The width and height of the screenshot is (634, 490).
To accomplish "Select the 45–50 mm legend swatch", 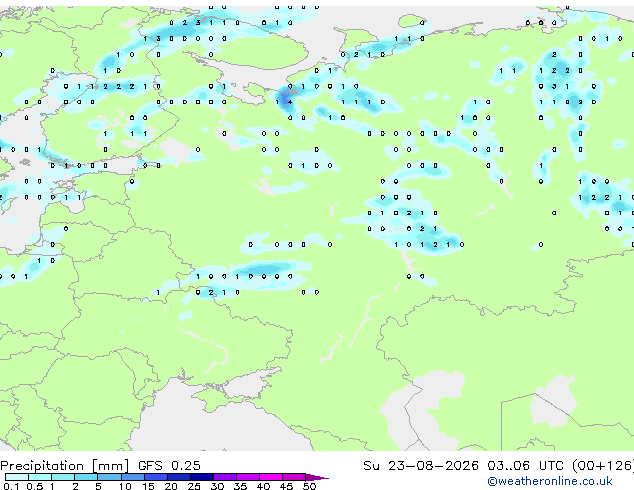I will (x=294, y=477).
